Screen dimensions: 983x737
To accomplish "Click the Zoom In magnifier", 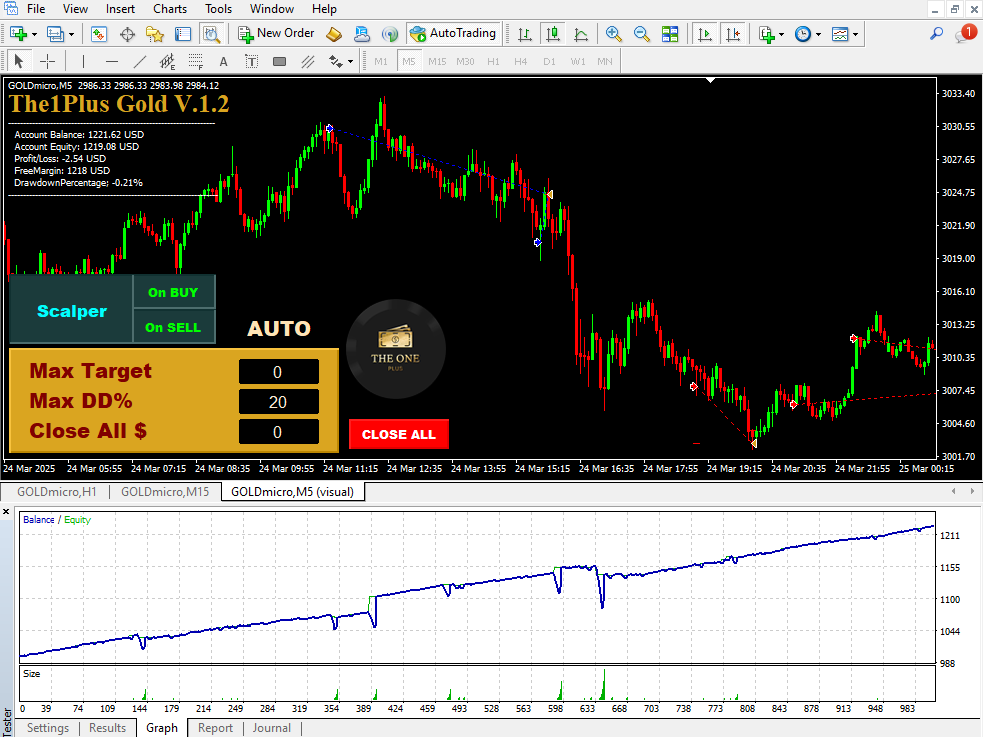I will (x=614, y=34).
